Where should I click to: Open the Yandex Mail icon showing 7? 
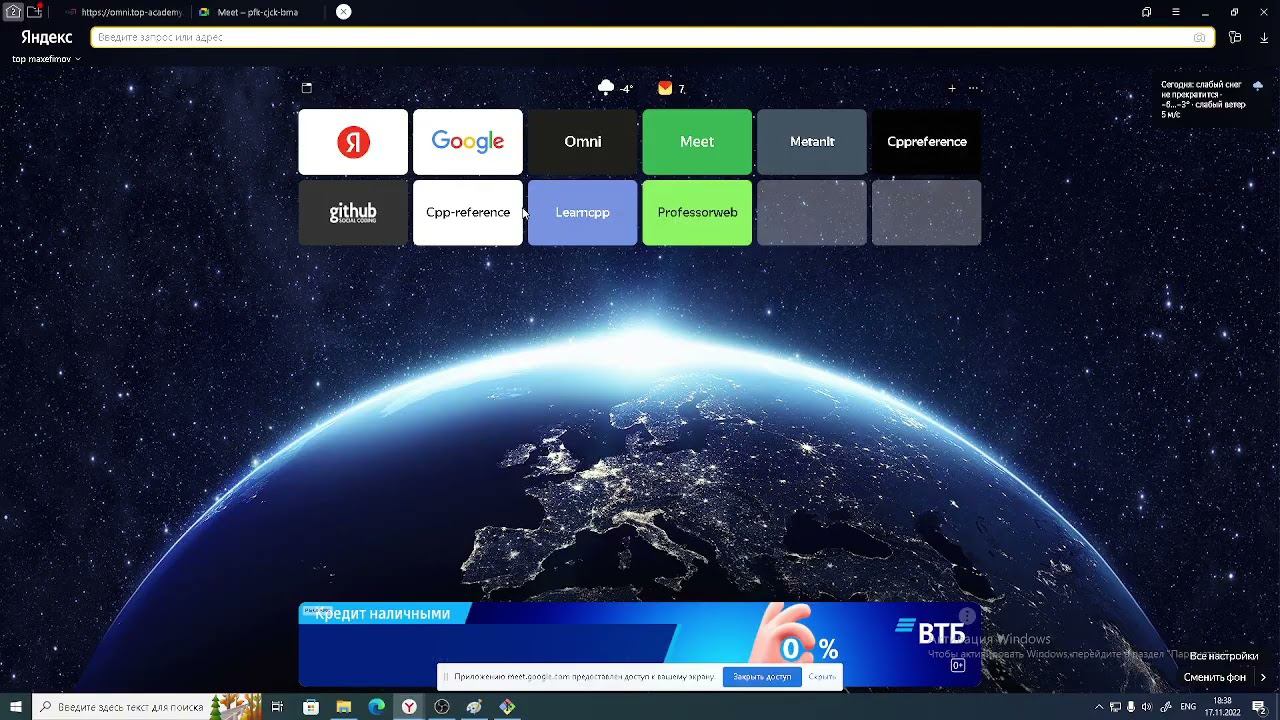[671, 88]
